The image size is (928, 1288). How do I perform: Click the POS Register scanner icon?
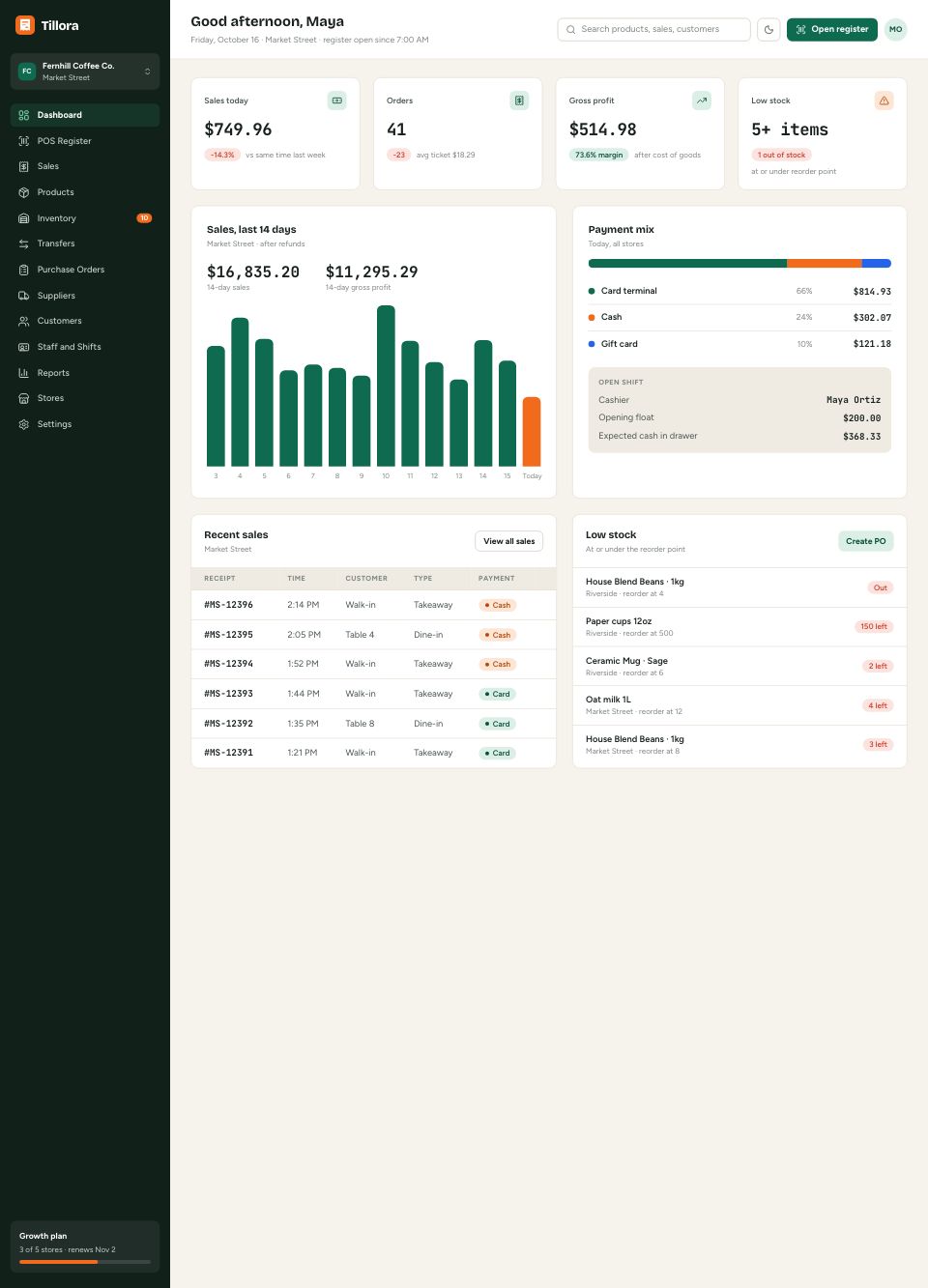(24, 141)
